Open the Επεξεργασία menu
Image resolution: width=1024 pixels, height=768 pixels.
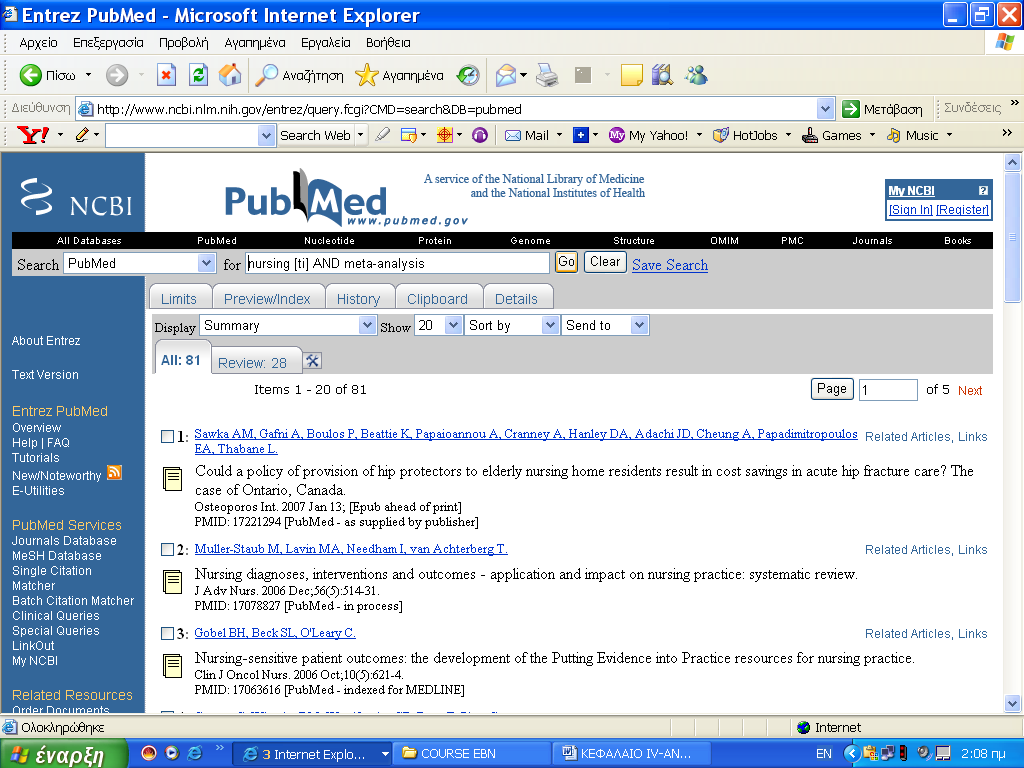(x=108, y=42)
